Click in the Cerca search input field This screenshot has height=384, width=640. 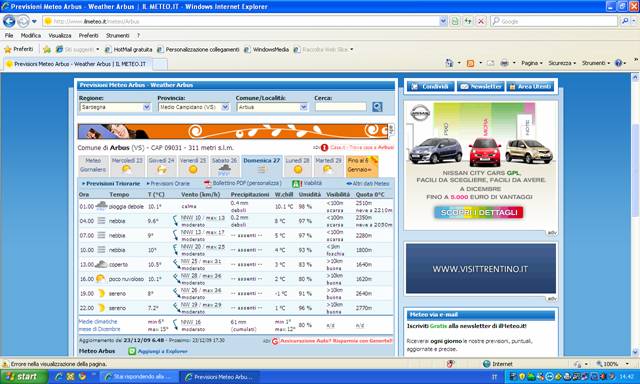[340, 107]
